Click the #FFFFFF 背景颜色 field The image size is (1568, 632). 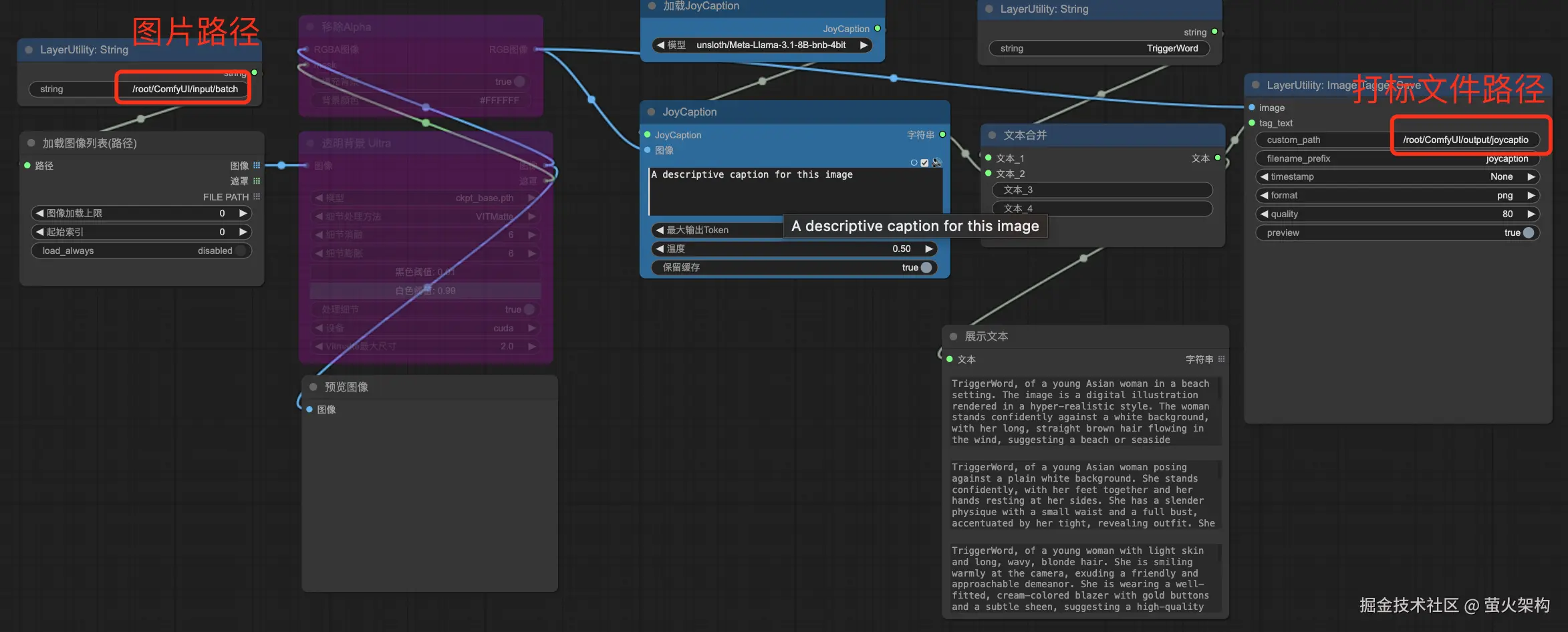pyautogui.click(x=420, y=100)
